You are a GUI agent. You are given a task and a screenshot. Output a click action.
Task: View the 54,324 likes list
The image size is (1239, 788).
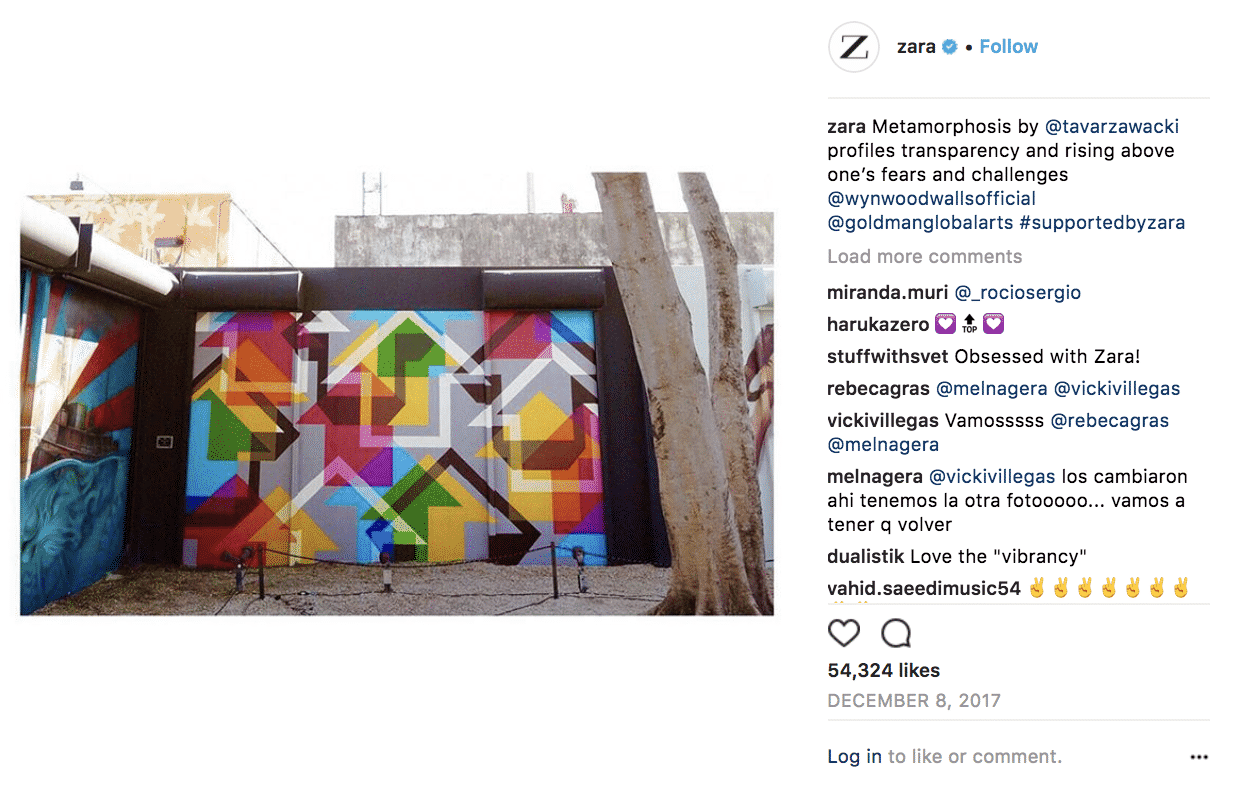[x=884, y=671]
